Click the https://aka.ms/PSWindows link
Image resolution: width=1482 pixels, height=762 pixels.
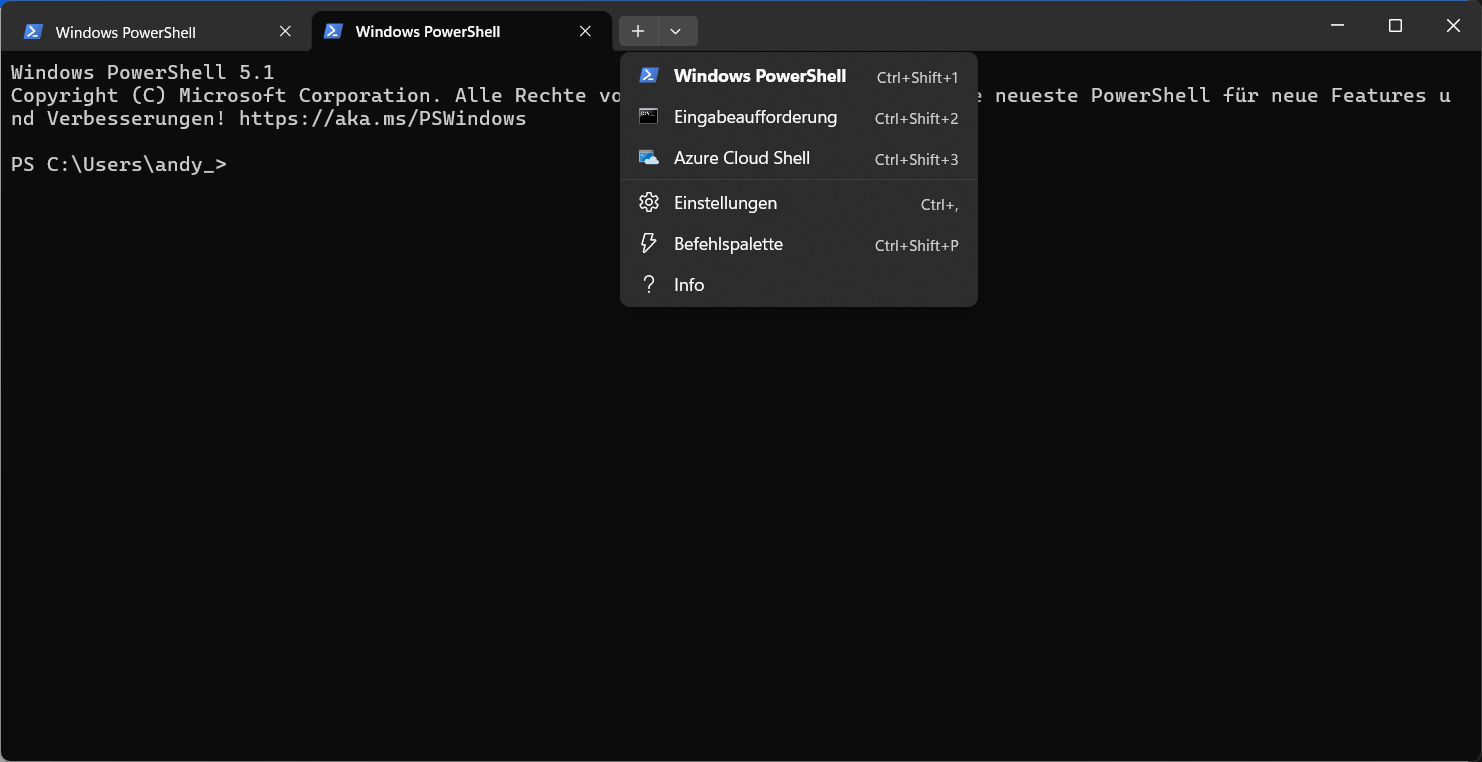[x=383, y=118]
